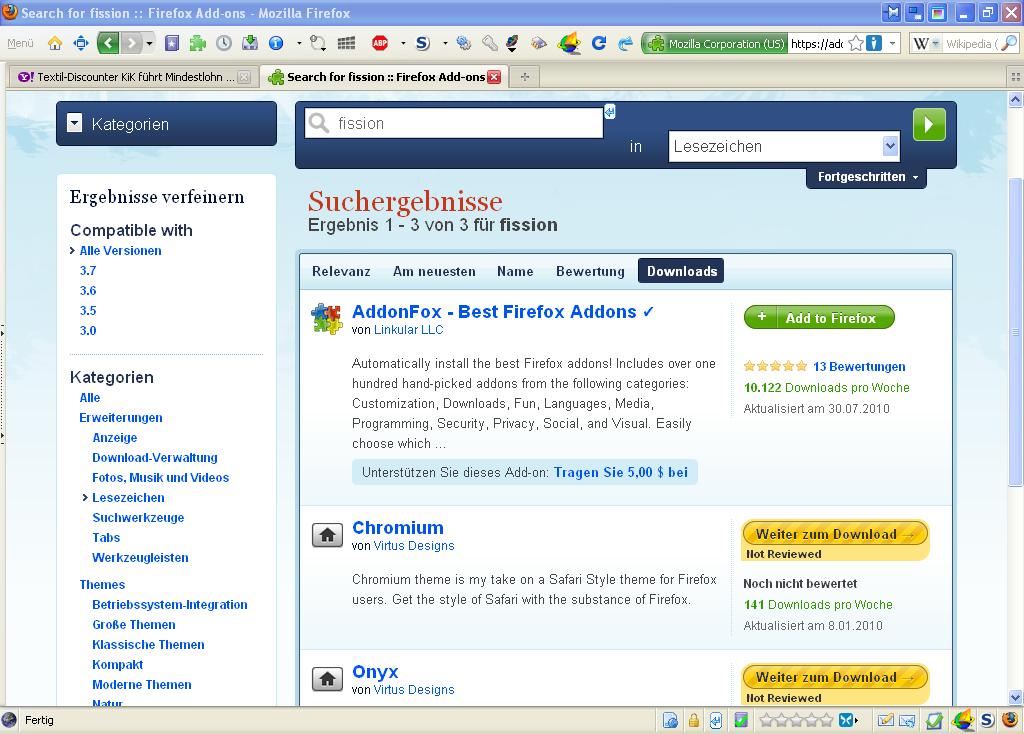Filter by Alle Versionen

(120, 251)
